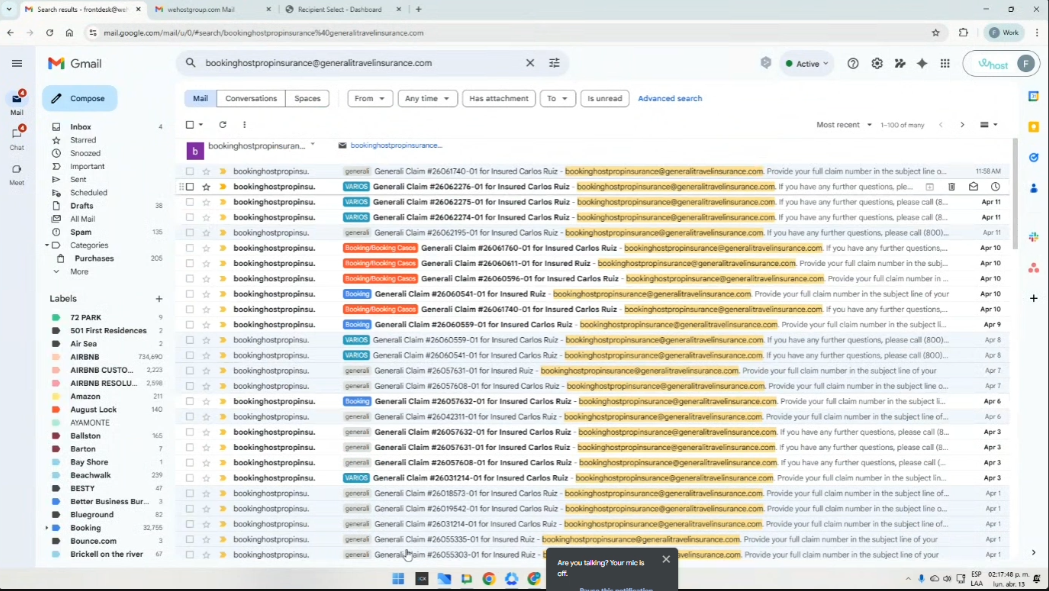Create a new label with the plus icon
The width and height of the screenshot is (1049, 591).
point(159,299)
